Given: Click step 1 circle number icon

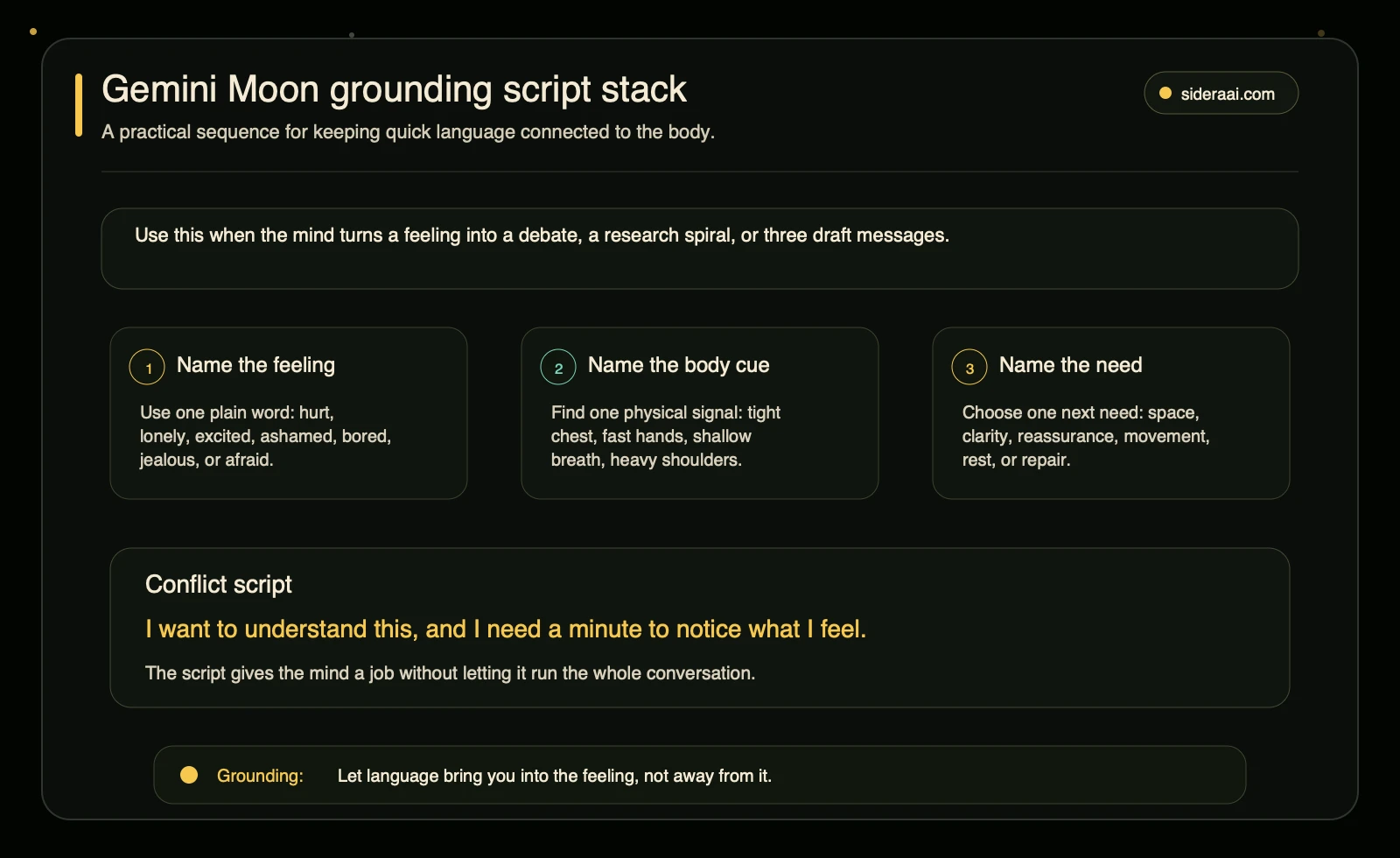Looking at the screenshot, I should tap(147, 368).
